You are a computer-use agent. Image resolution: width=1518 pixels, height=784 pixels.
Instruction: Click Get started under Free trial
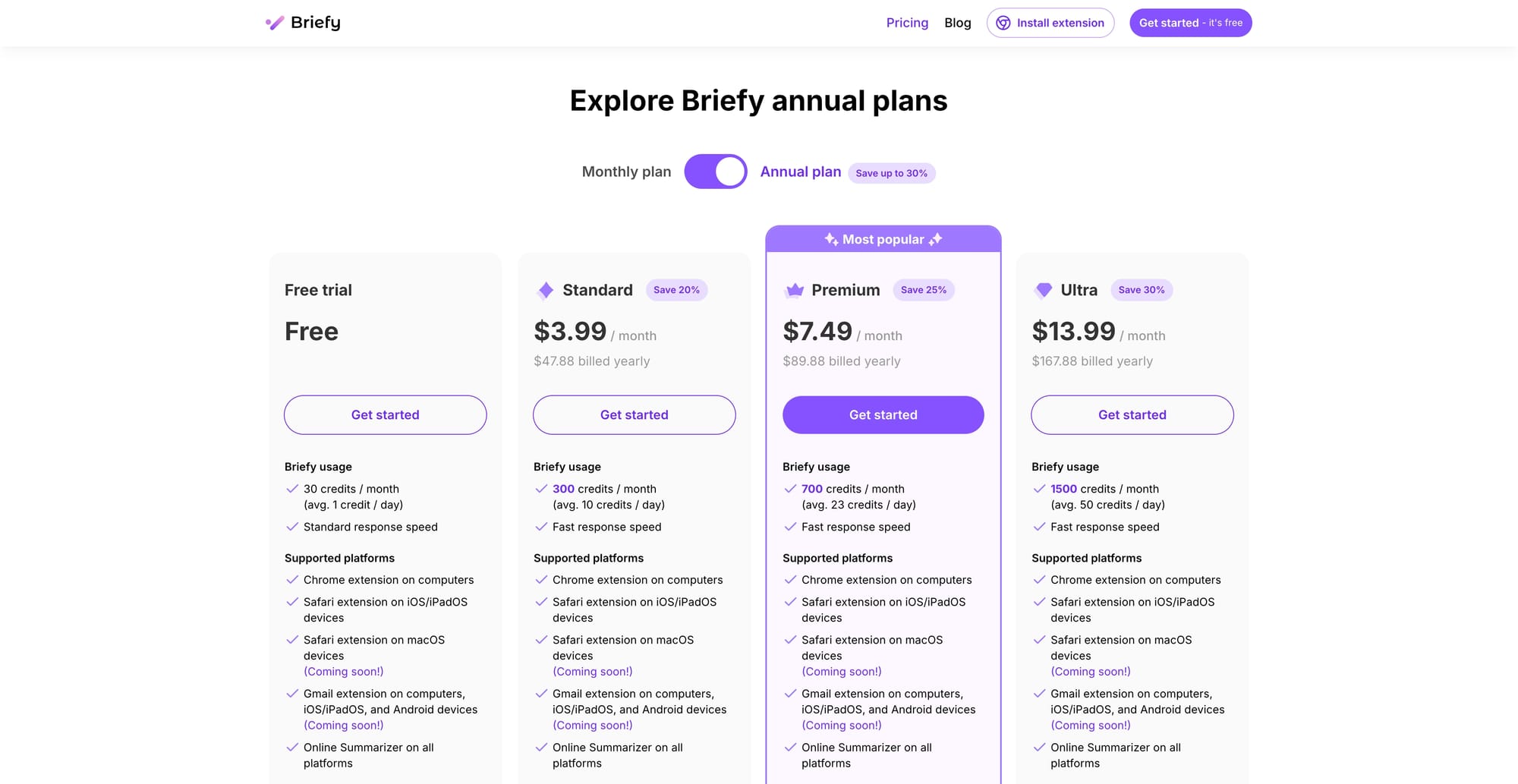[385, 414]
